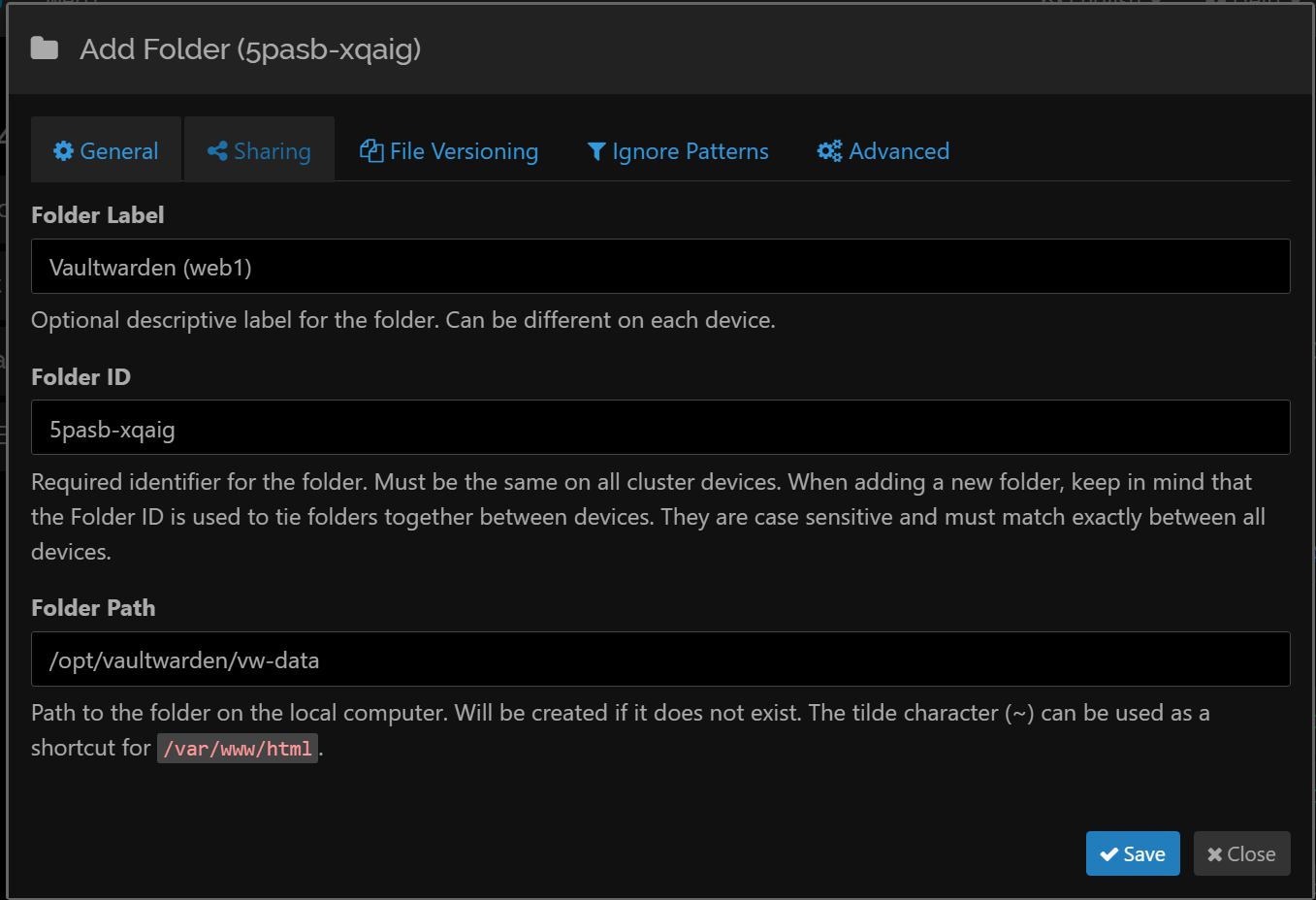This screenshot has width=1316, height=900.
Task: Save the new folder
Action: point(1132,853)
